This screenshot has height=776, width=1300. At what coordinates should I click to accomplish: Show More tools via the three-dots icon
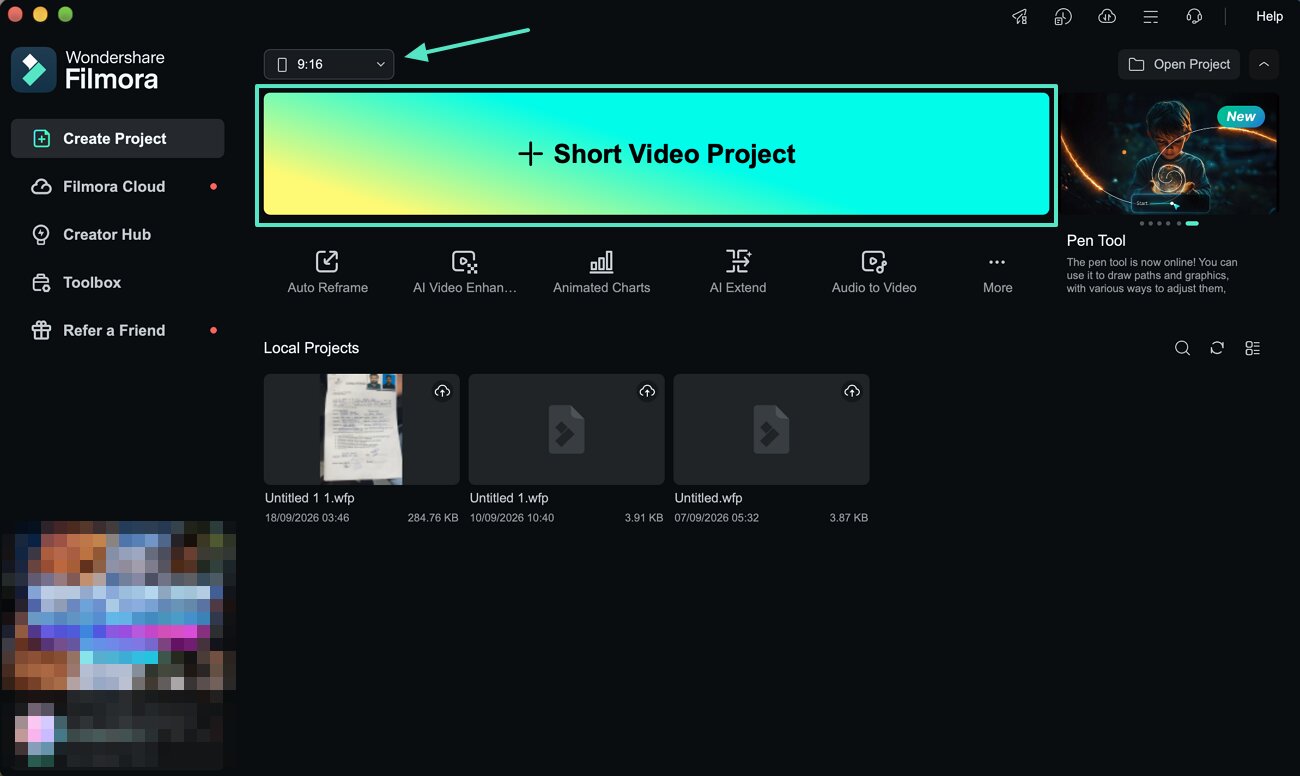click(x=997, y=272)
